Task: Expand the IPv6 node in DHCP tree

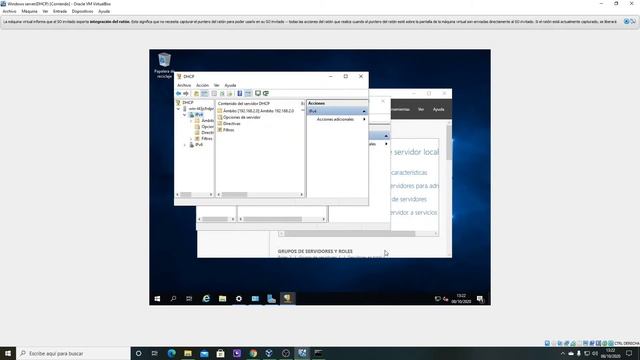Action: pos(185,145)
